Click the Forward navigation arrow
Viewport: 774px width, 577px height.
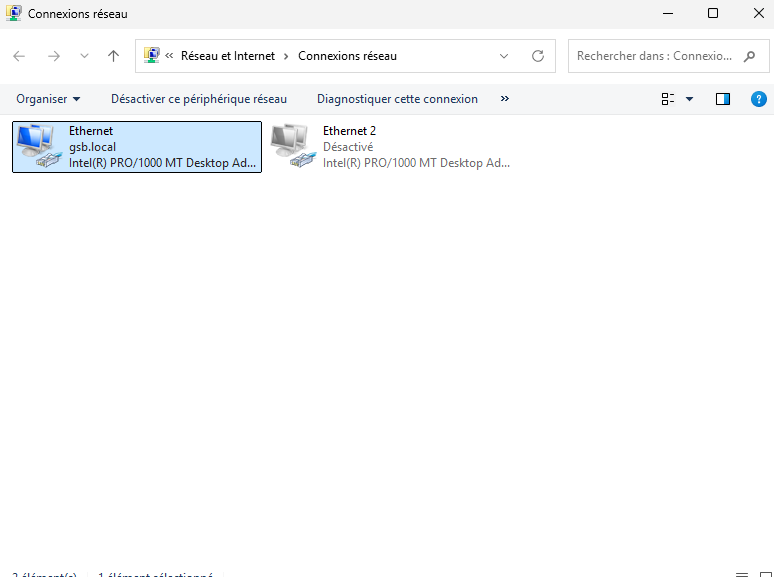pyautogui.click(x=53, y=56)
